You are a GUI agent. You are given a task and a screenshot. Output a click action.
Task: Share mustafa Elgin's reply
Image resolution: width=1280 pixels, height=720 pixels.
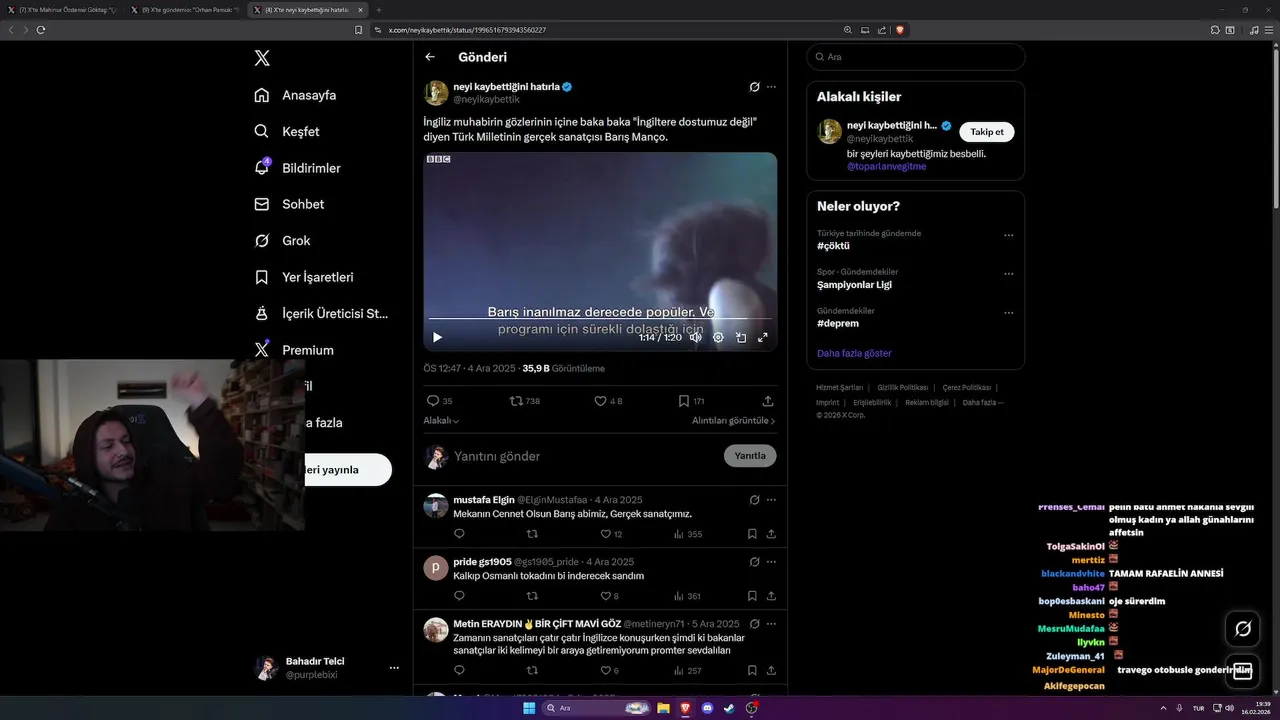[771, 534]
